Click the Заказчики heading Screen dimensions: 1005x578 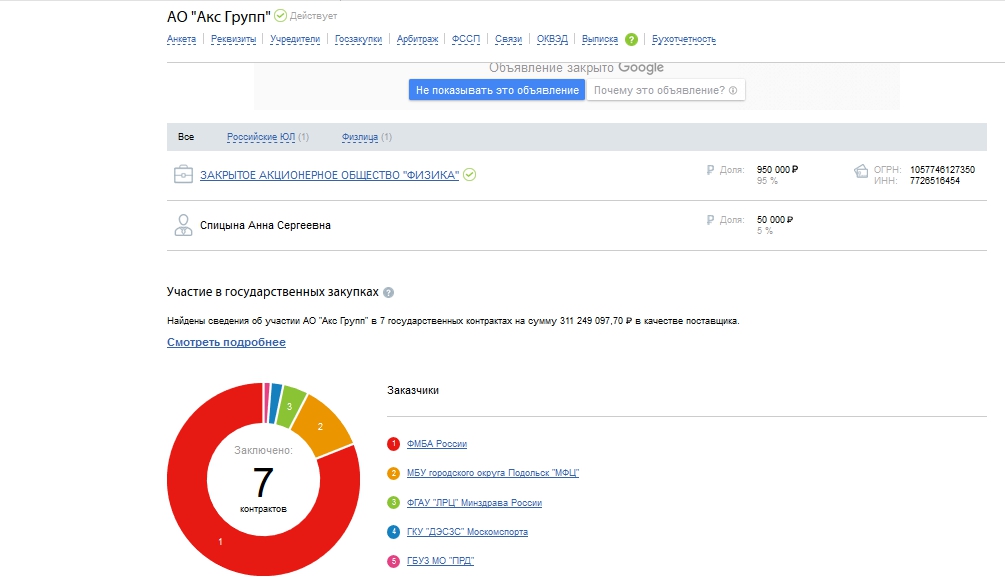coord(413,390)
